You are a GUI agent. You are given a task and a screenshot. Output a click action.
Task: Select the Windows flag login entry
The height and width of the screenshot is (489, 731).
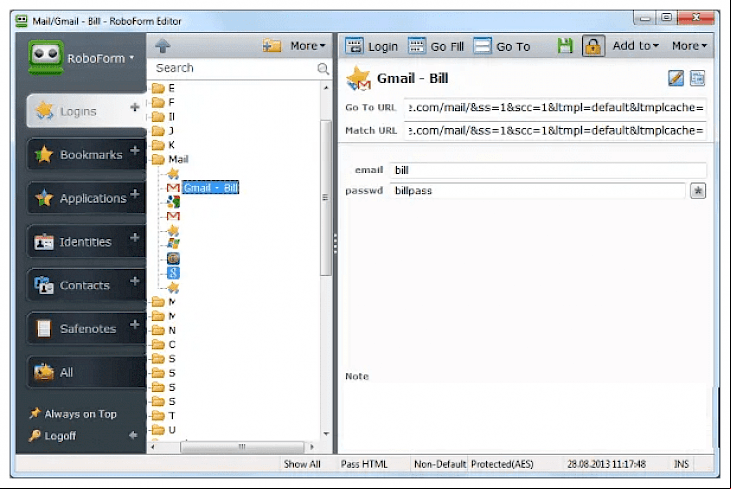(173, 244)
